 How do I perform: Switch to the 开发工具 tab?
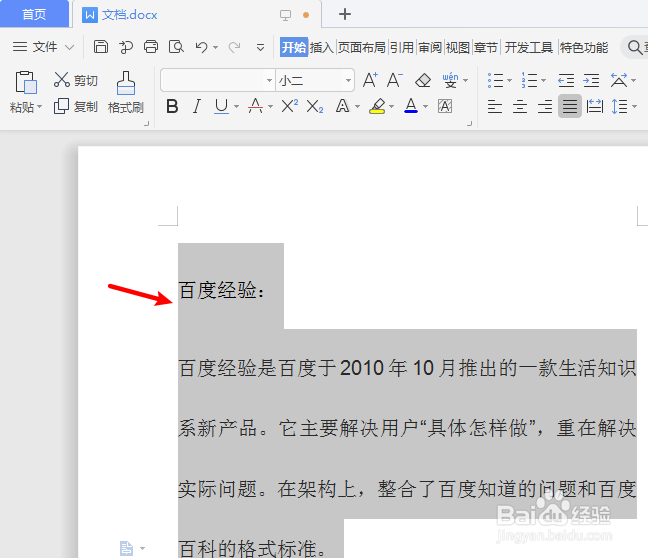[529, 48]
